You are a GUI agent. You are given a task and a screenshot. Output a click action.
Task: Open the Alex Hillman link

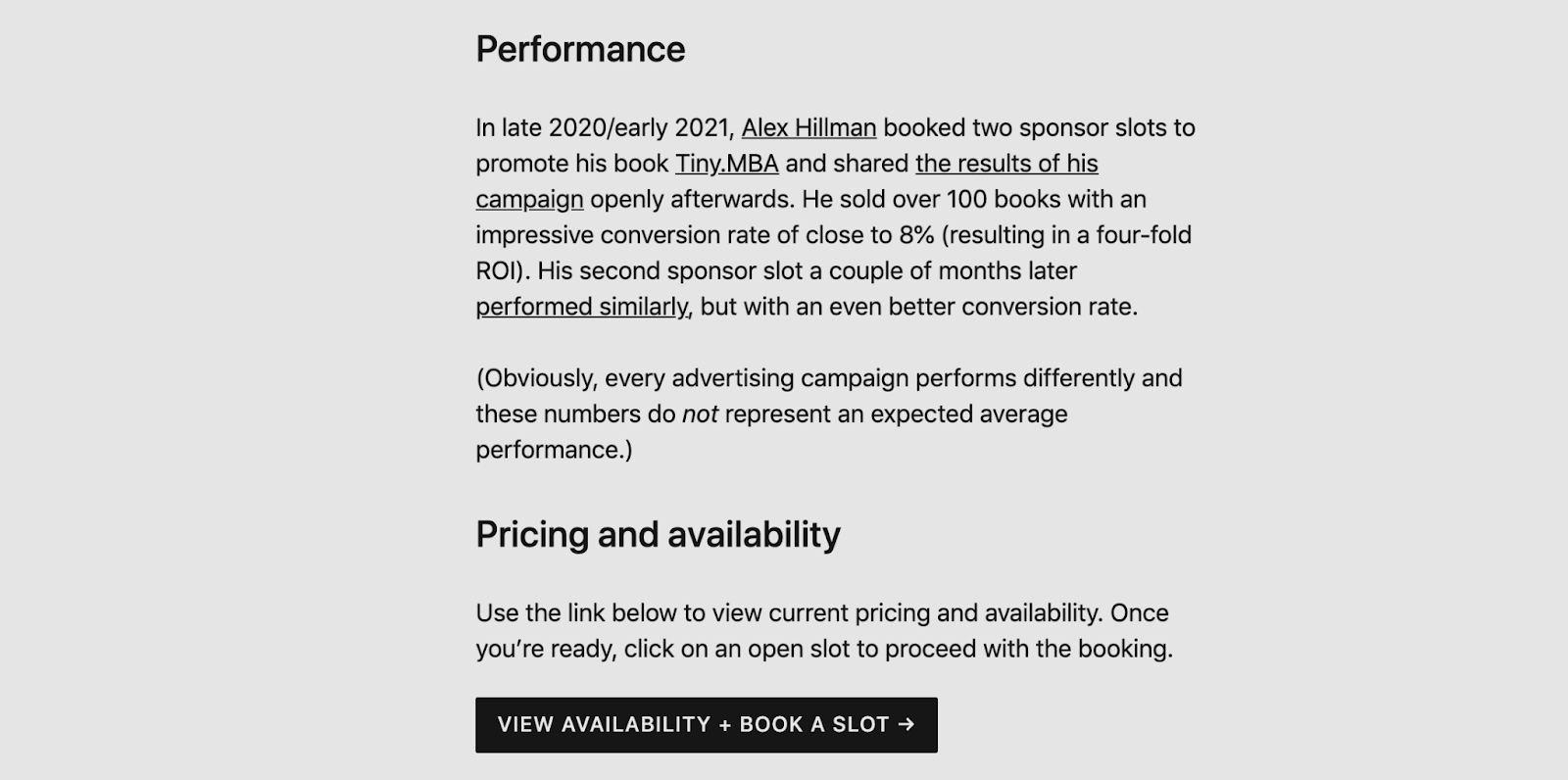click(x=808, y=128)
